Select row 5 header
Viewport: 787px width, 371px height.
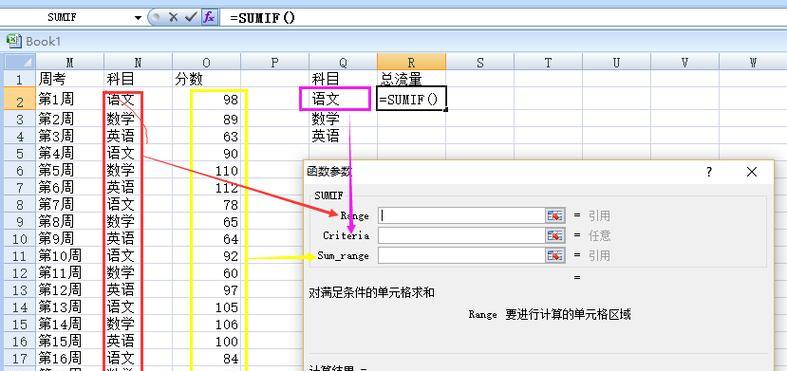[x=20, y=153]
